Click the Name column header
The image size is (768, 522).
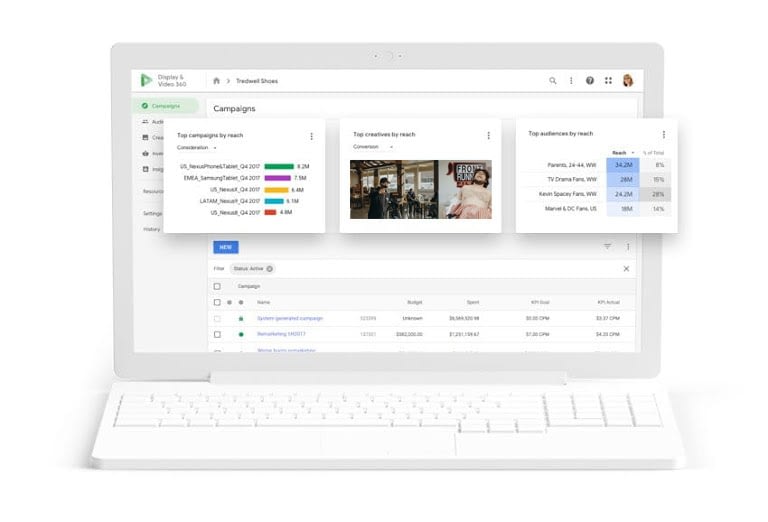264,302
